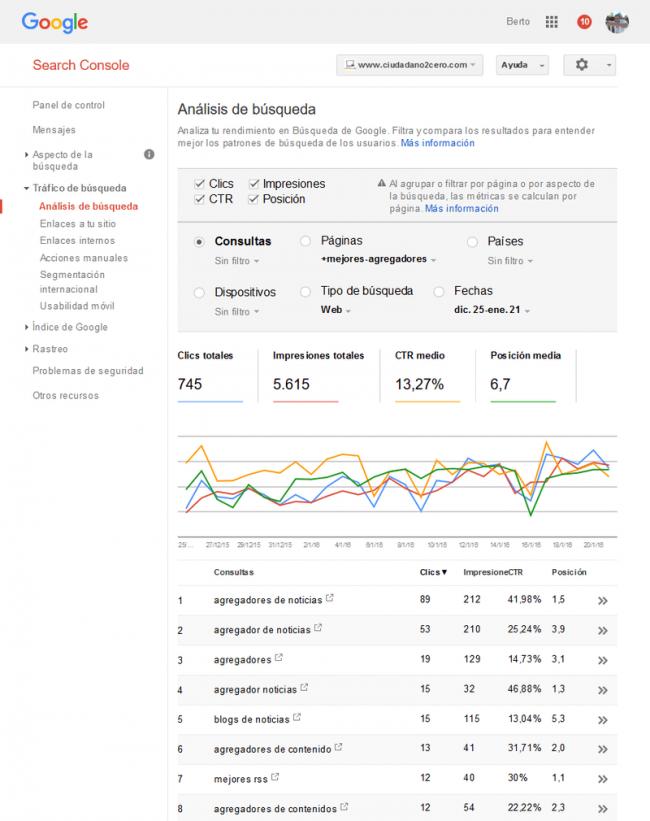
Task: Click the Berto account name
Action: coord(517,21)
